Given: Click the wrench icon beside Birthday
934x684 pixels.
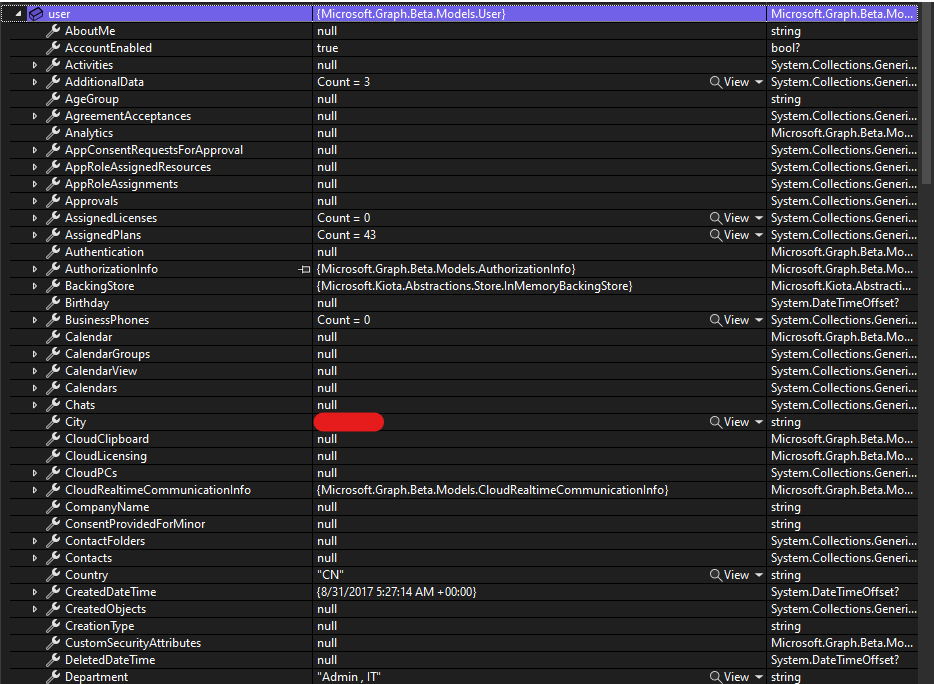Looking at the screenshot, I should (54, 303).
